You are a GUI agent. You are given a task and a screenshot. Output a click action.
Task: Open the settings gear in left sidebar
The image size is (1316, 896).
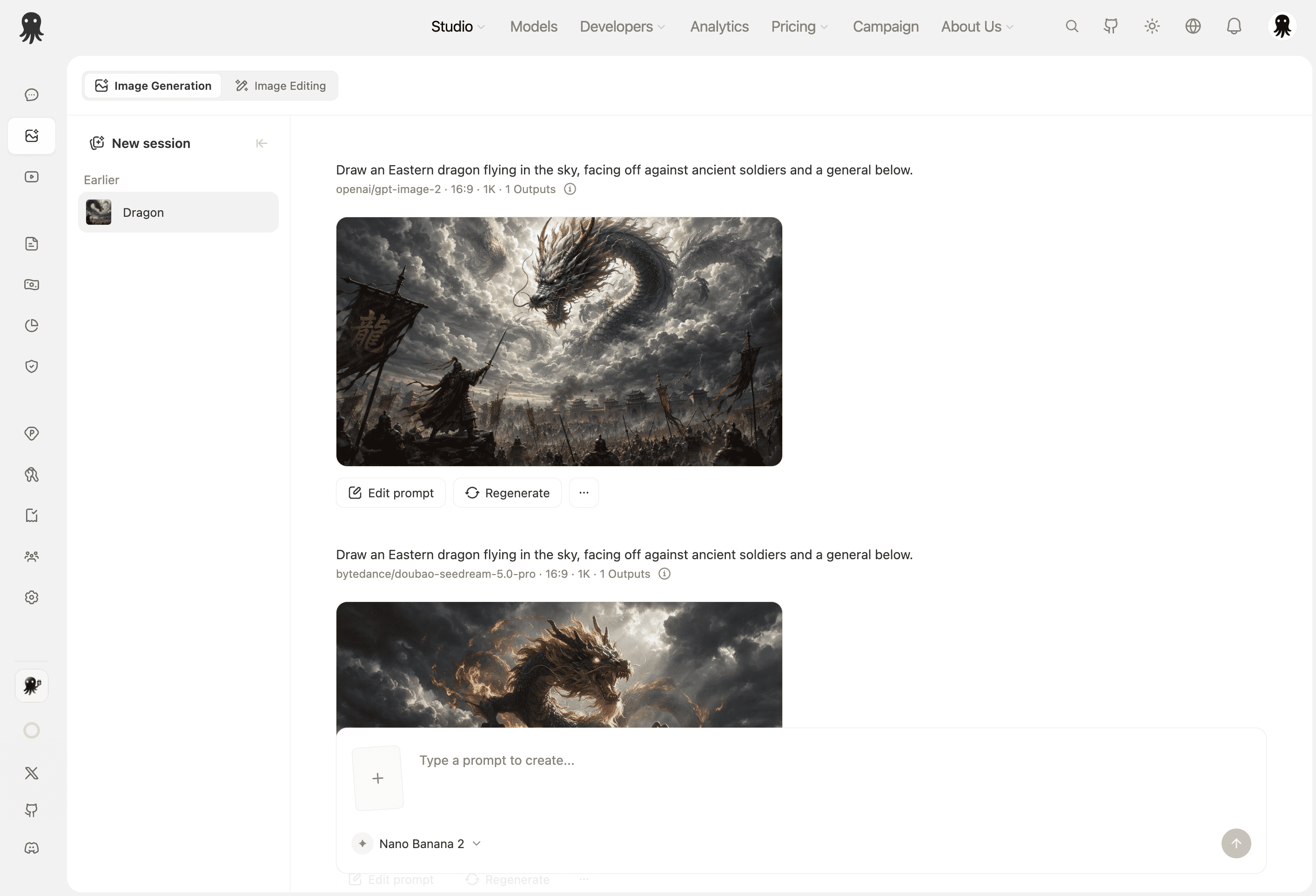pyautogui.click(x=32, y=597)
